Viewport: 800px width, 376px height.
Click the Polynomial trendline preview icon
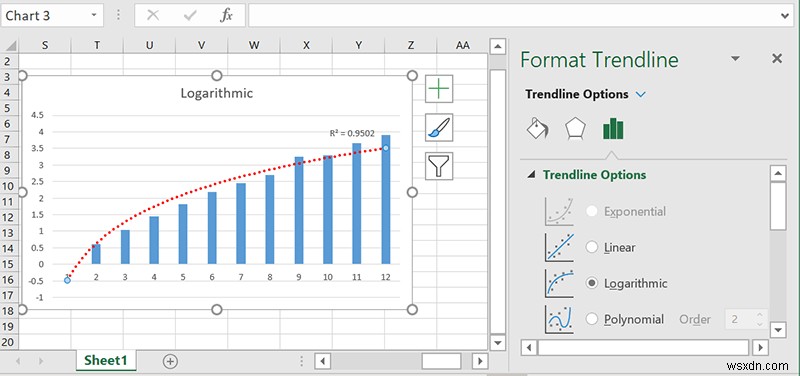pos(559,319)
